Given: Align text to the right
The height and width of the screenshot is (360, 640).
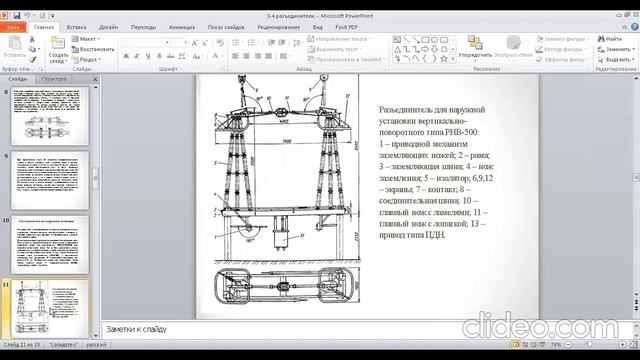Looking at the screenshot, I should [258, 56].
